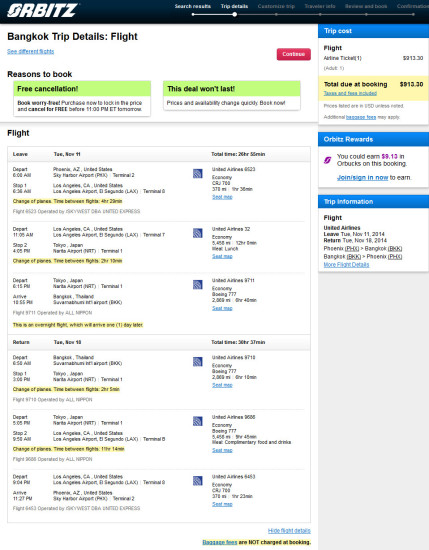Viewport: 429px width, 550px height.
Task: Click United Airlines logo for flight 32
Action: point(198,233)
